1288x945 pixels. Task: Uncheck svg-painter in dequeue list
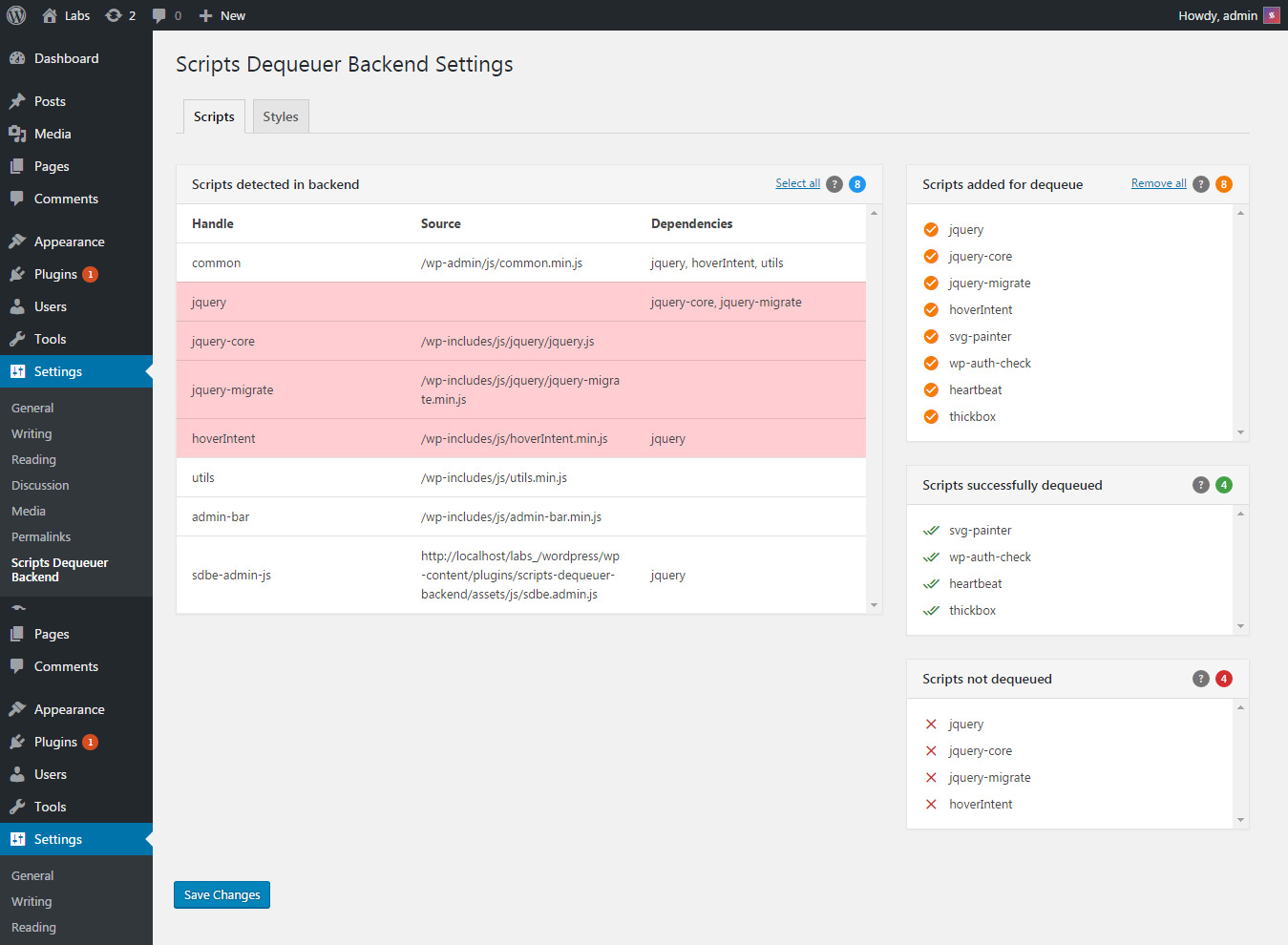coord(931,337)
